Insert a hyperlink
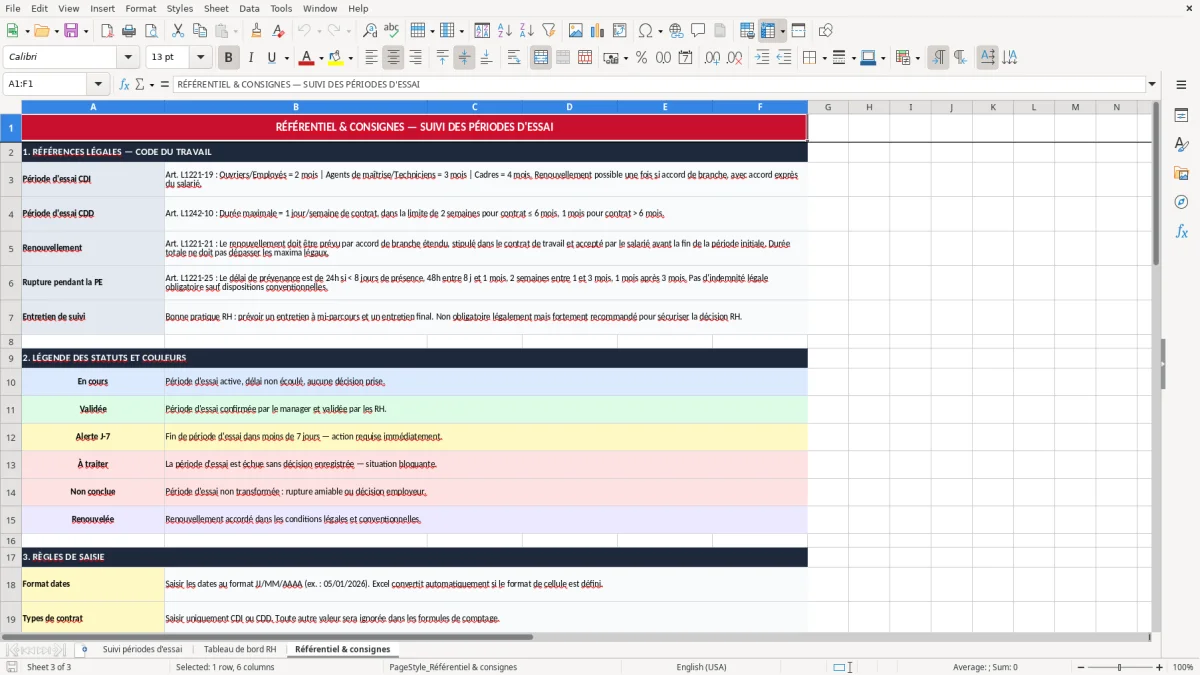 click(x=676, y=31)
